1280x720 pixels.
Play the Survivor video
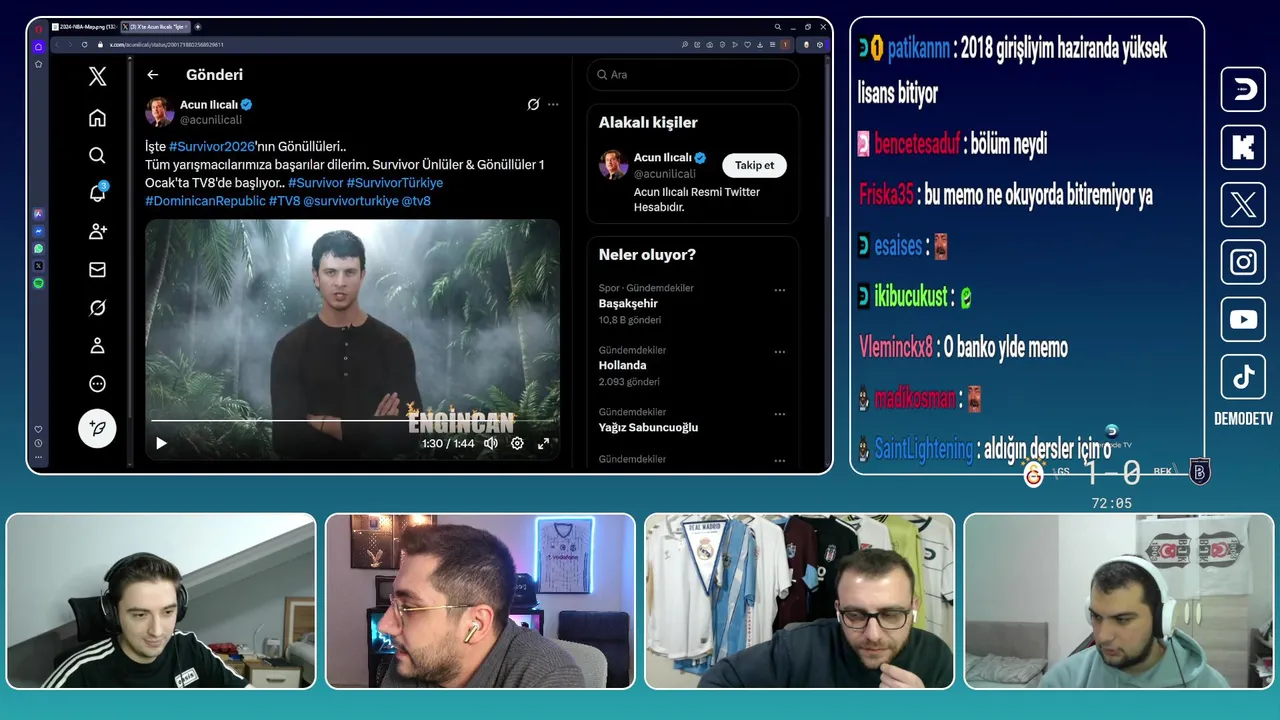point(161,443)
